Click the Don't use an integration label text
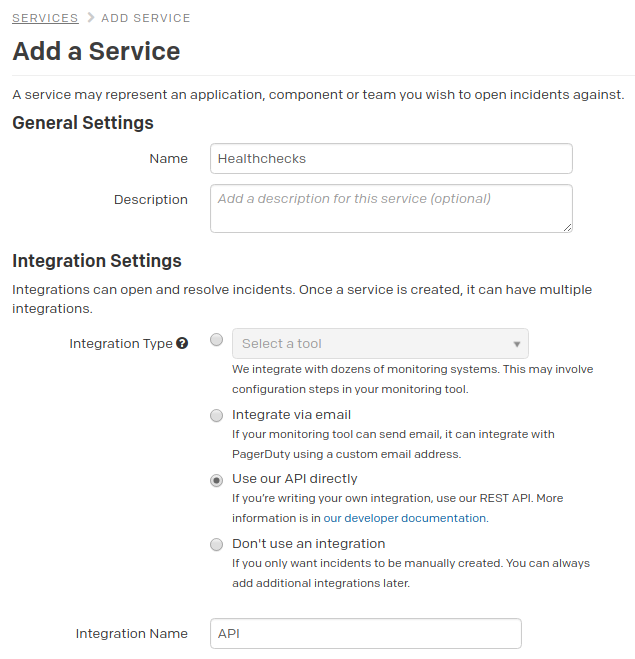The image size is (635, 659). pos(308,544)
